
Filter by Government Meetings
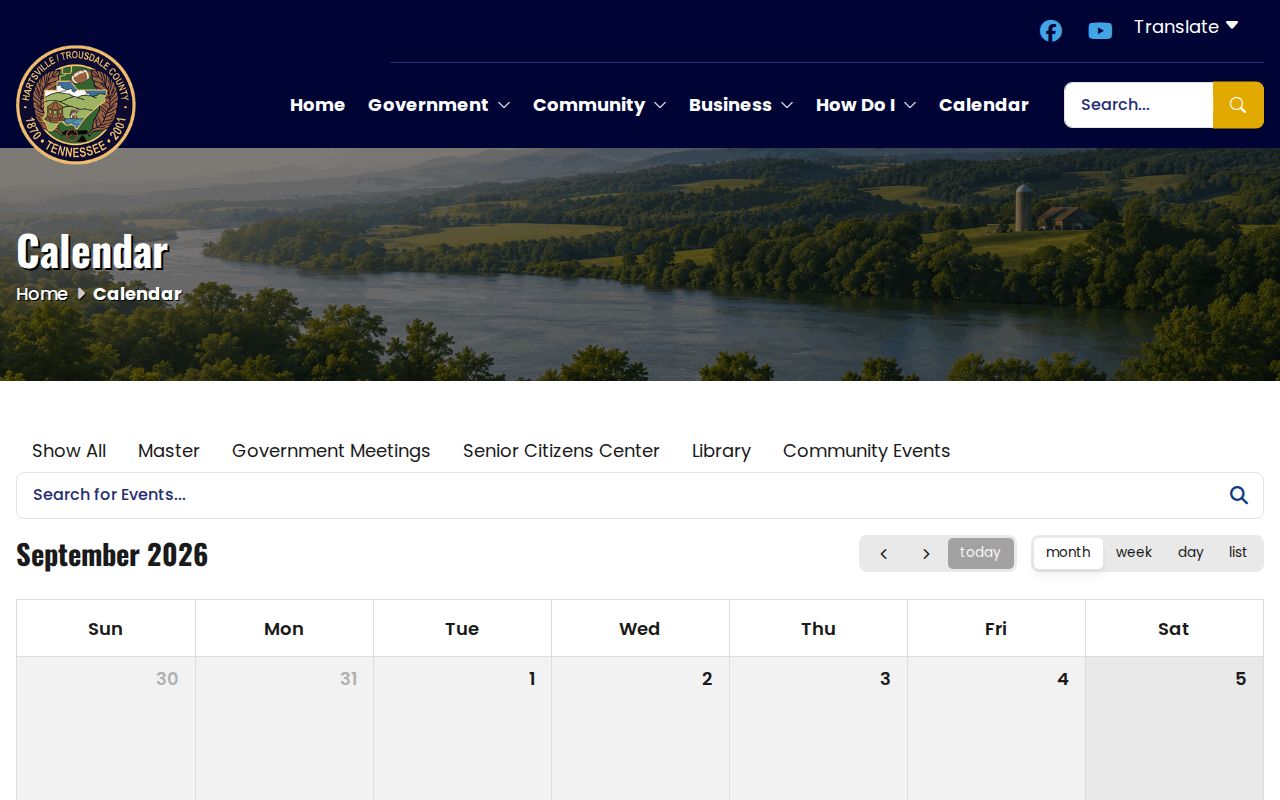pyautogui.click(x=331, y=451)
